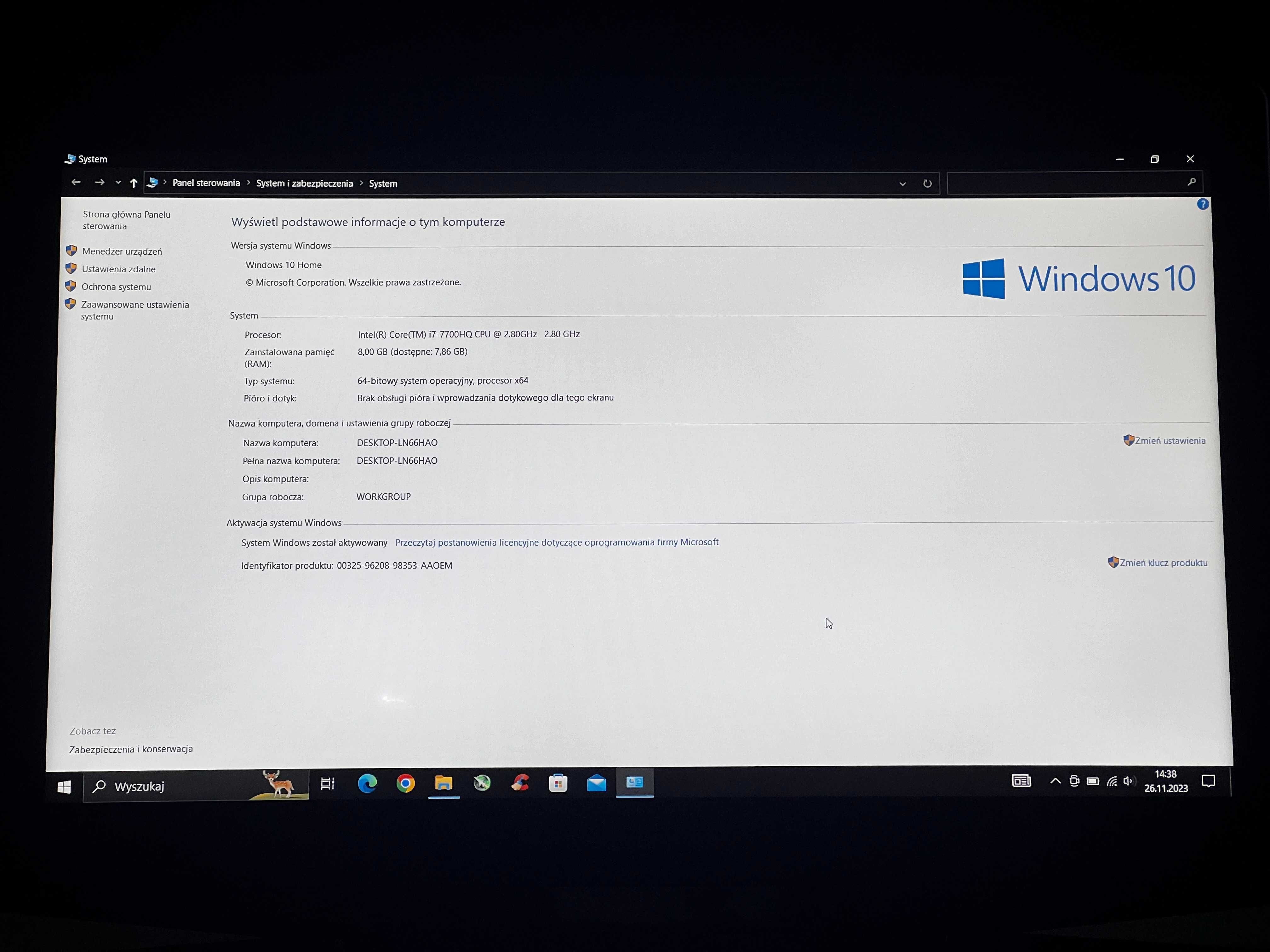Click Zmień ustawienia link
The height and width of the screenshot is (952, 1270).
(1170, 441)
